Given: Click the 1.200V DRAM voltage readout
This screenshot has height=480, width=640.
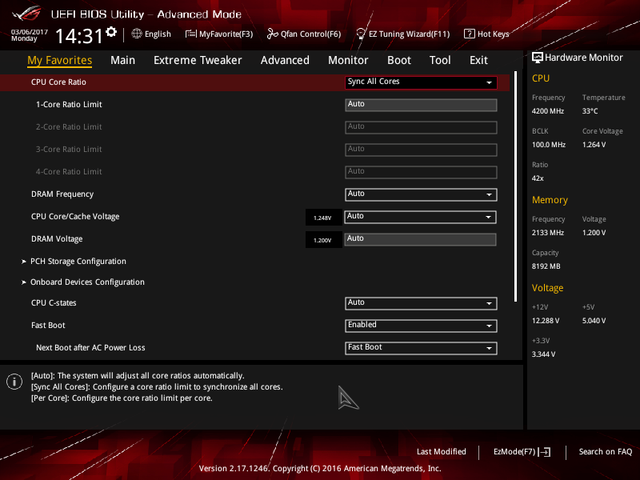Looking at the screenshot, I should (x=323, y=240).
